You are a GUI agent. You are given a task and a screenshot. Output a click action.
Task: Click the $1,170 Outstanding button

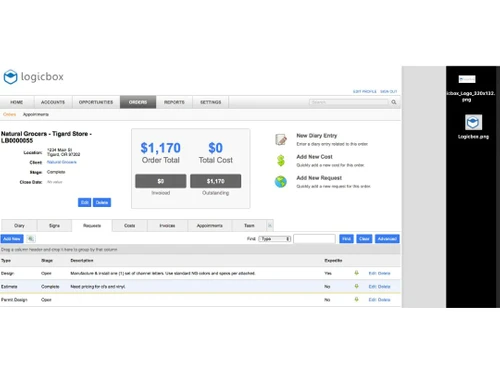coord(216,181)
